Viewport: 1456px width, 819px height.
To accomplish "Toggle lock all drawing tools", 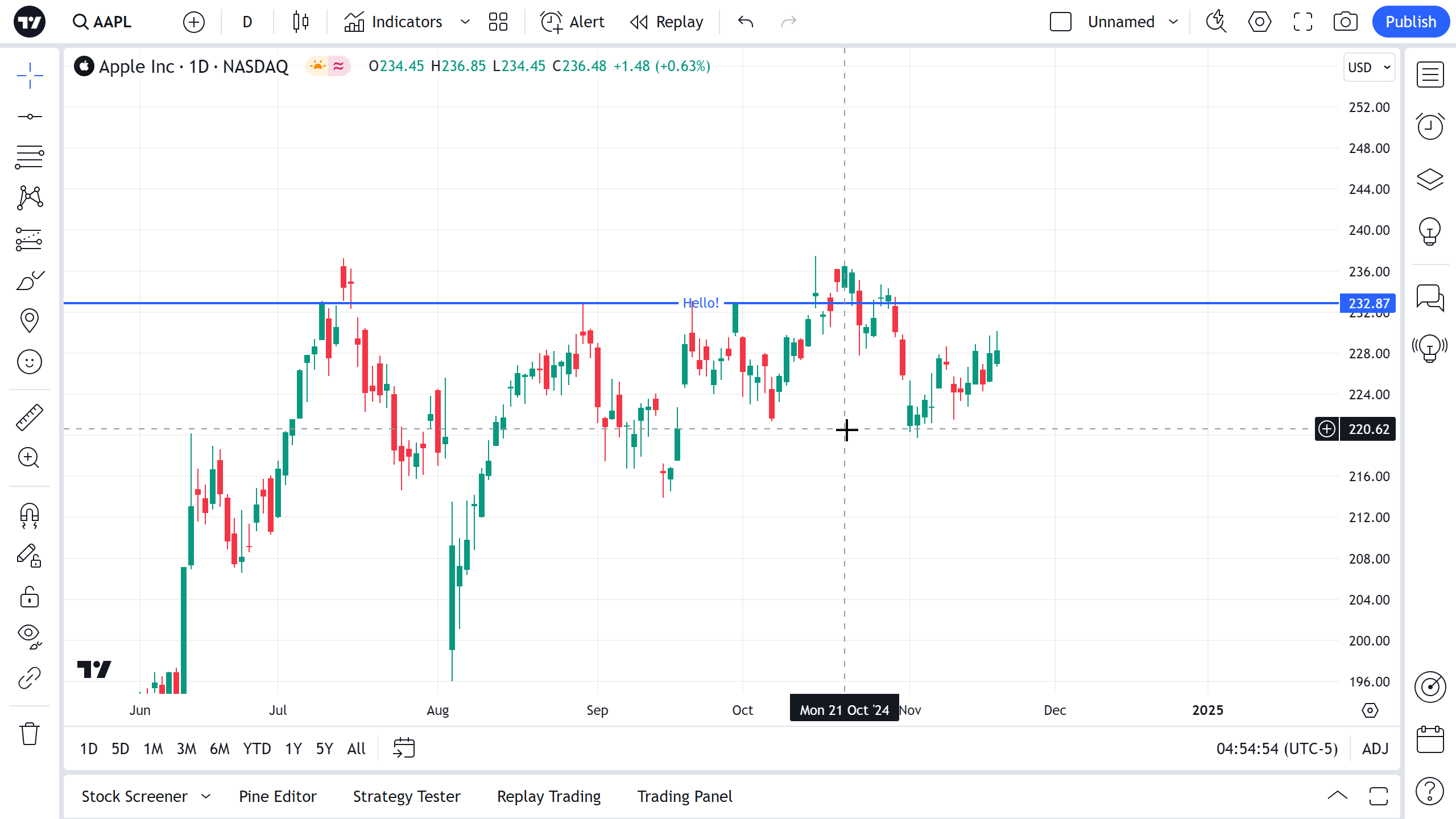I will pyautogui.click(x=30, y=597).
